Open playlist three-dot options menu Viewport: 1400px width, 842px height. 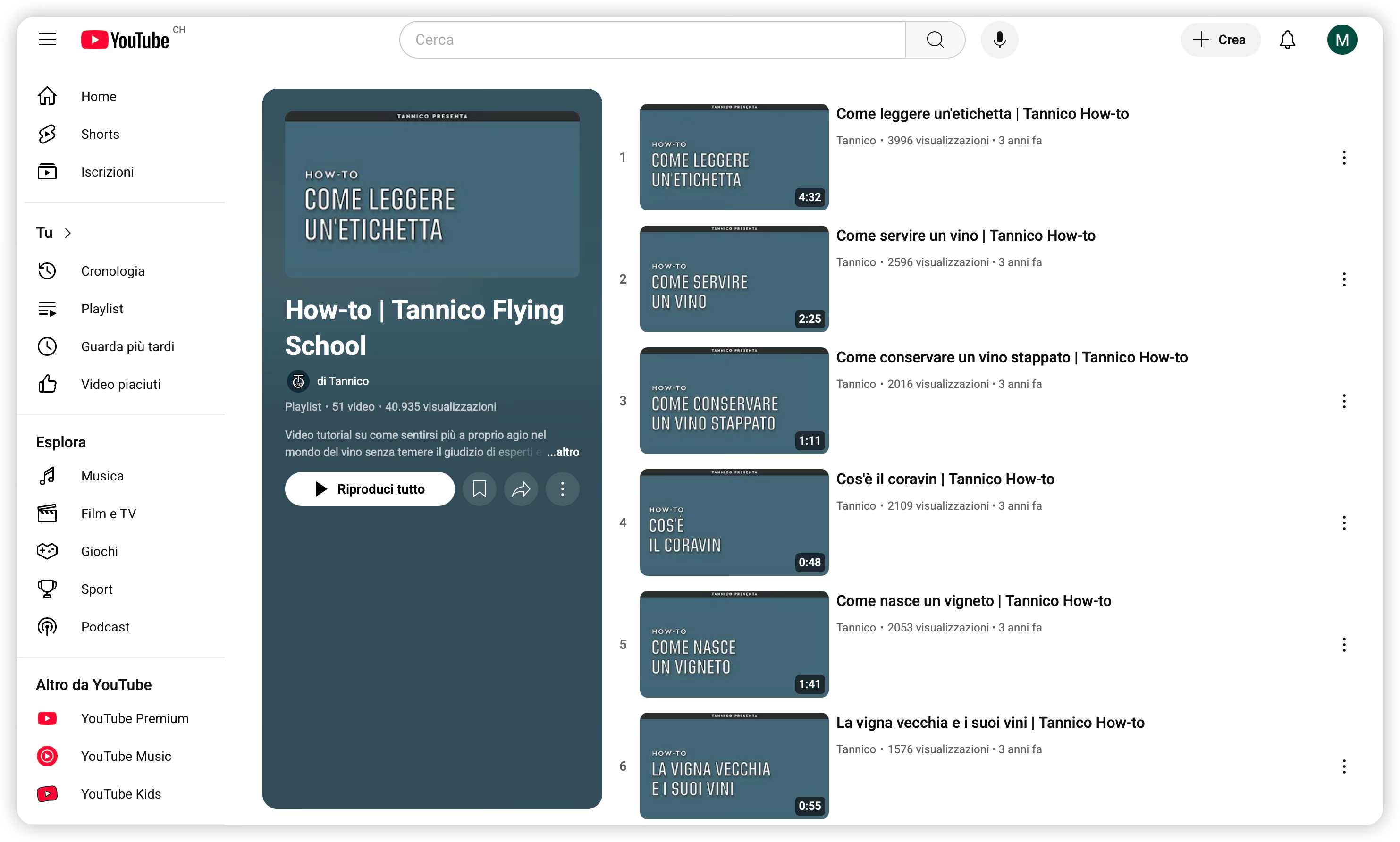tap(562, 489)
